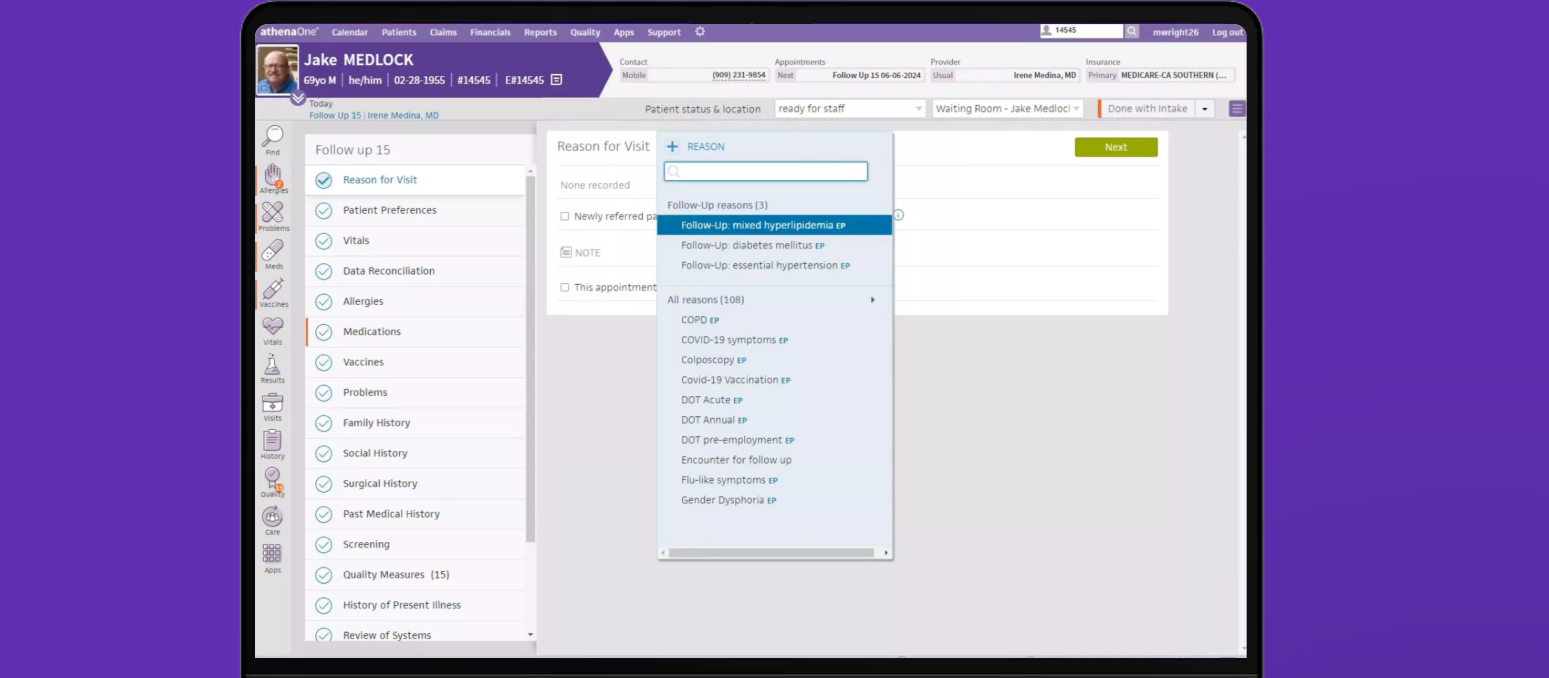The width and height of the screenshot is (1549, 678).
Task: Check the Newly referred patient checkbox
Action: pyautogui.click(x=565, y=216)
